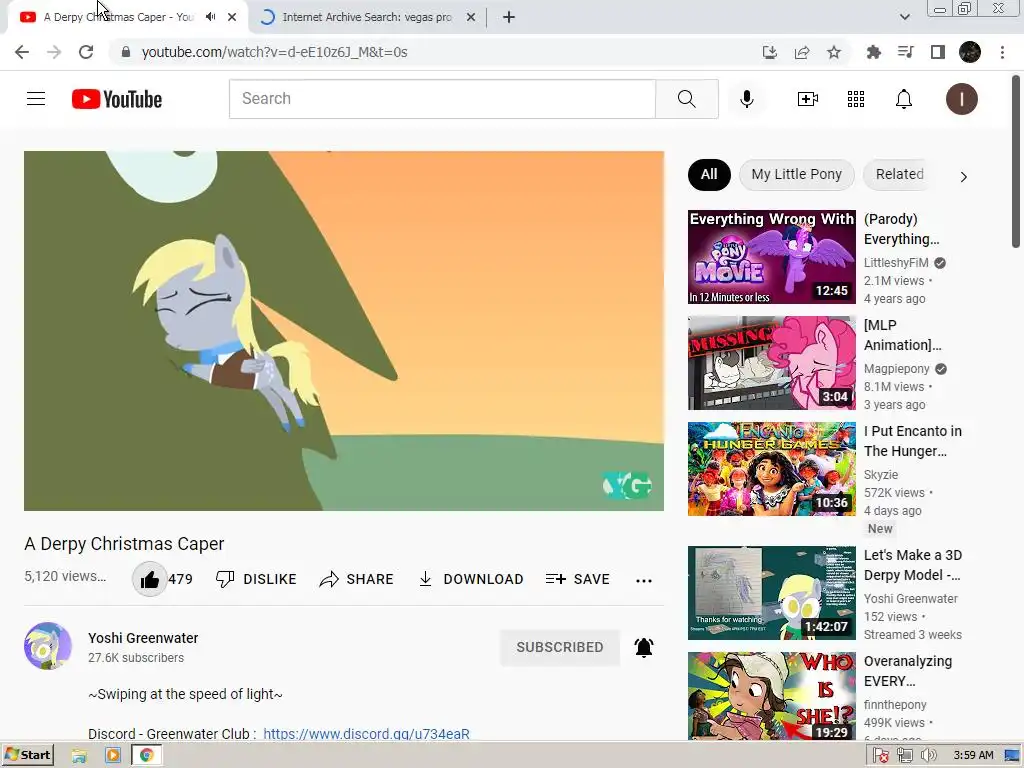Viewport: 1024px width, 768px height.
Task: Open the Chrome profile avatar
Action: (x=969, y=52)
